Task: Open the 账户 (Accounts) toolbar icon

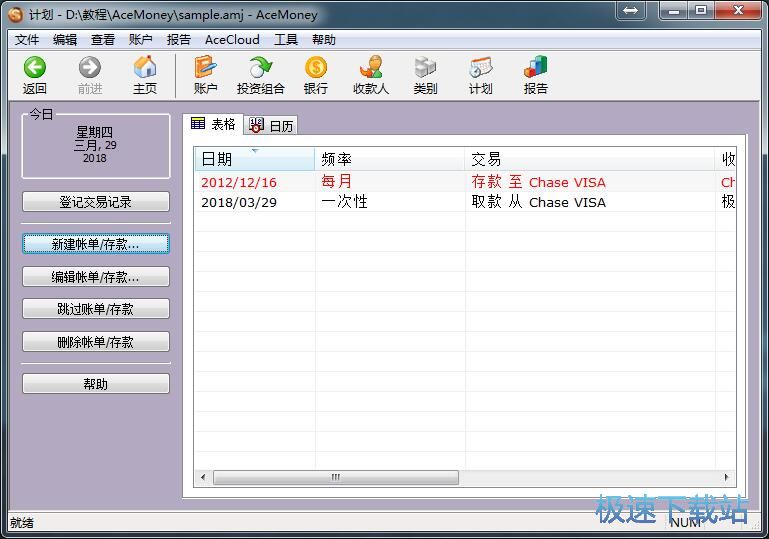Action: click(x=205, y=67)
